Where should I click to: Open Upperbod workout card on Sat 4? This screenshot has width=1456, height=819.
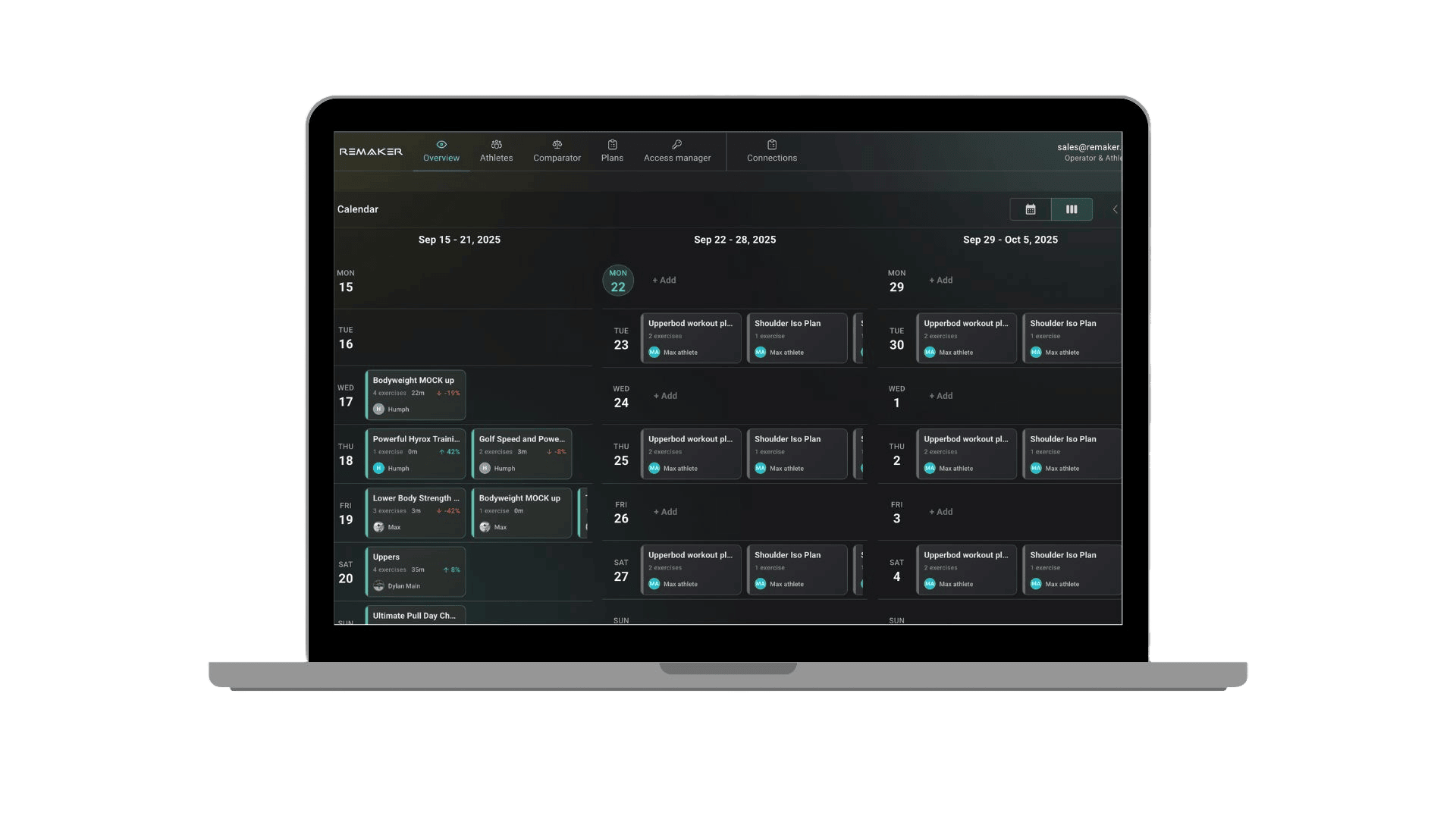point(966,570)
